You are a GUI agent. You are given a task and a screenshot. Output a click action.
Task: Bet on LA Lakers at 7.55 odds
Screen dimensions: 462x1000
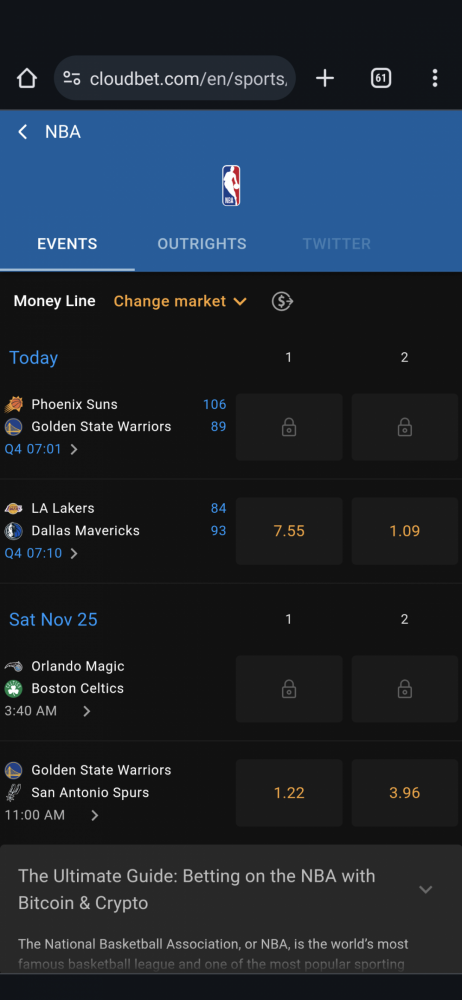[289, 531]
